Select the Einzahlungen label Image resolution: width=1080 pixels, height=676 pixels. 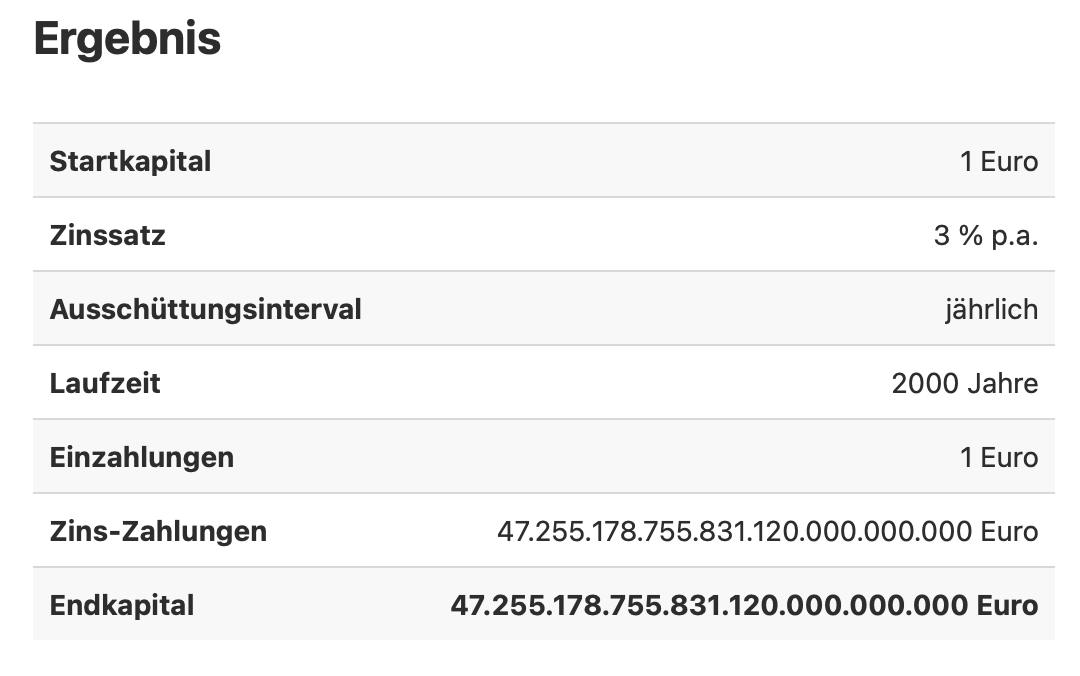tap(142, 458)
